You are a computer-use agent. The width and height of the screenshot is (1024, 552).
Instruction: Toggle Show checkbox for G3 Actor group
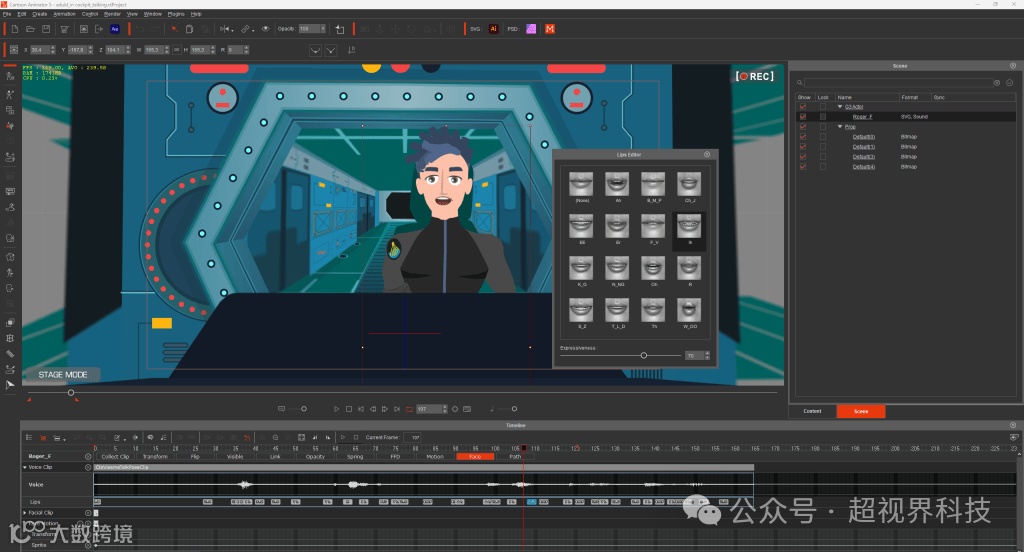(803, 106)
